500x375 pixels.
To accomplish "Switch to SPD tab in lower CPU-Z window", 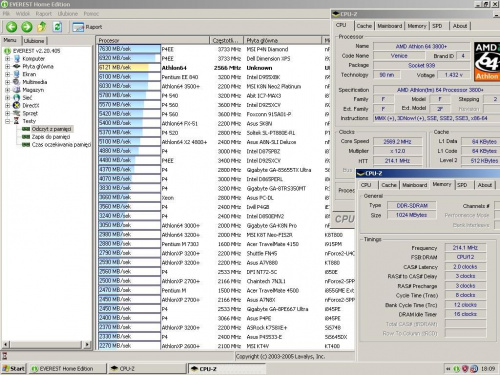I will coord(462,185).
